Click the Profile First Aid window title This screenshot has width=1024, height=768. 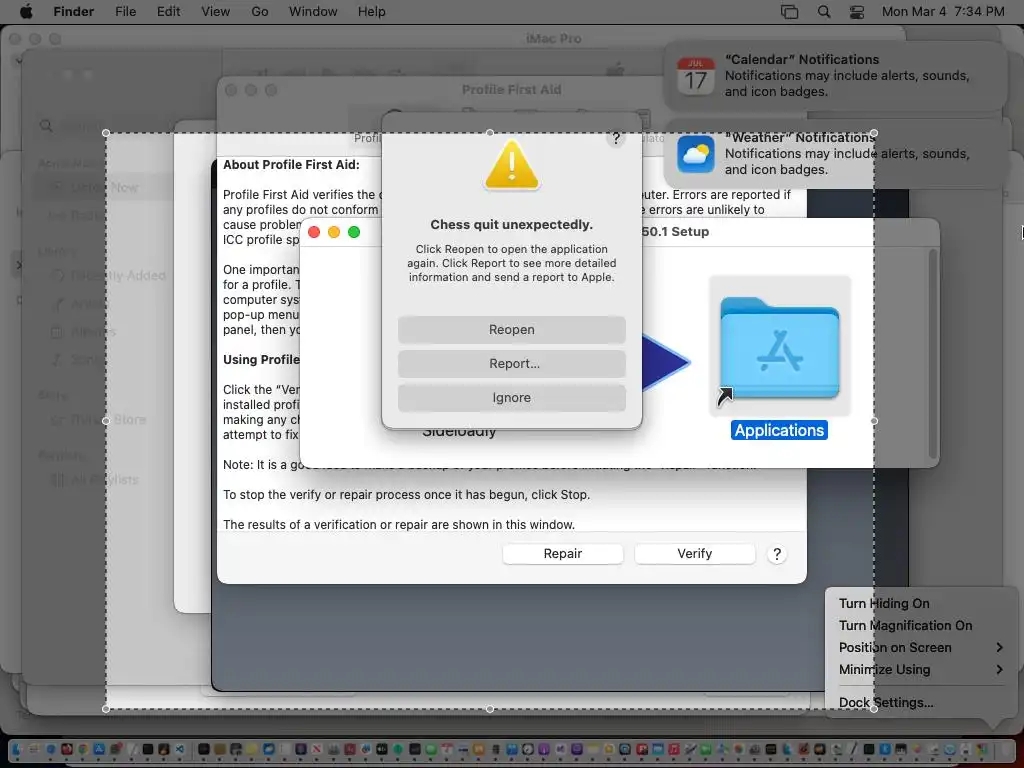click(511, 89)
